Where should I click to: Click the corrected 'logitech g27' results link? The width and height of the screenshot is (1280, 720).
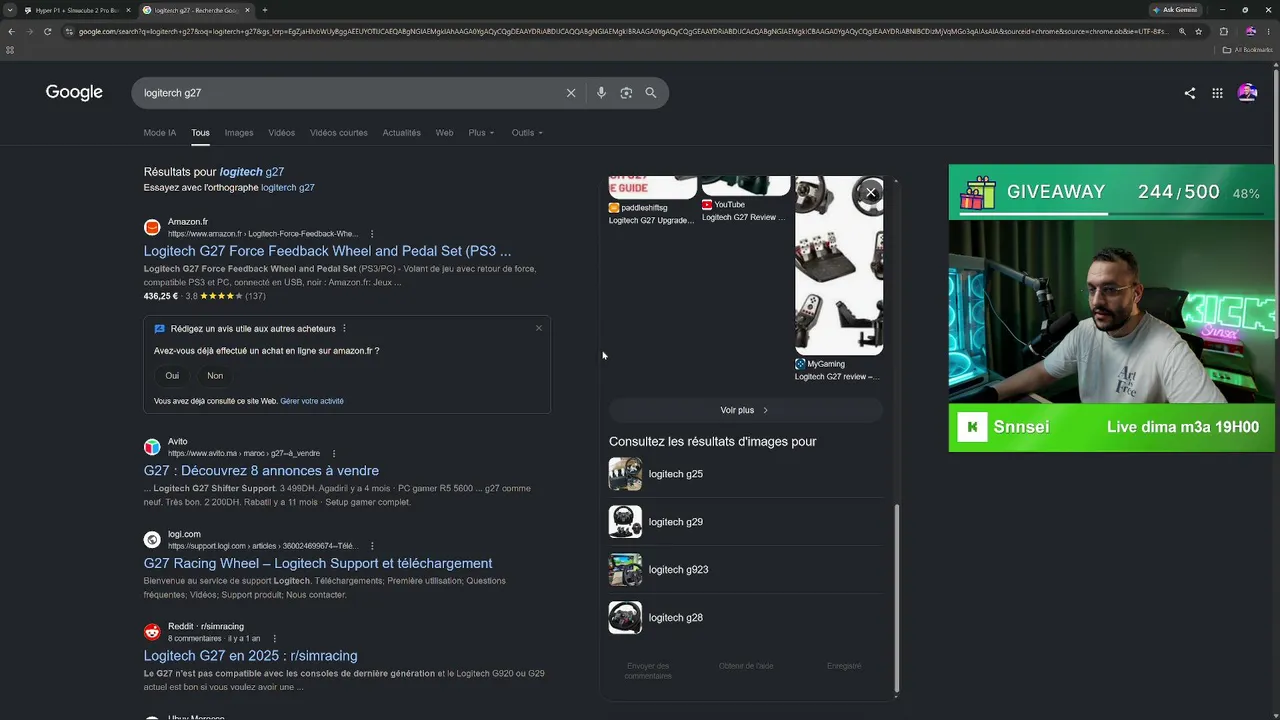point(252,172)
